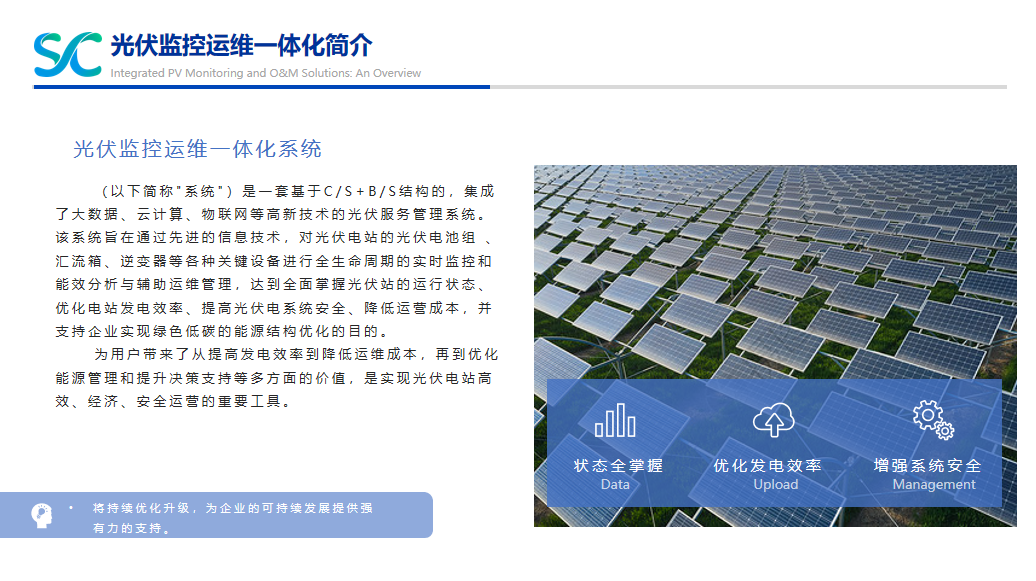Select the paragraph beginning 为用户带来了
Viewport: 1036px width, 581px height.
(274, 377)
